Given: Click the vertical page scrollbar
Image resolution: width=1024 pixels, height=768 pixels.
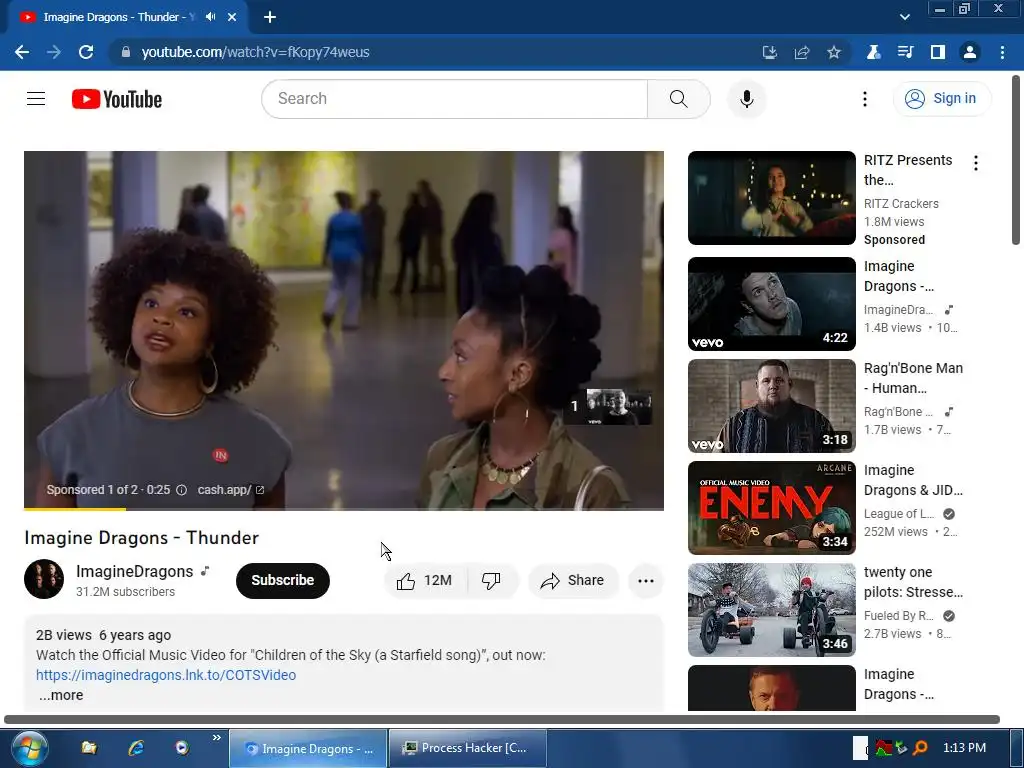Looking at the screenshot, I should tap(1016, 160).
